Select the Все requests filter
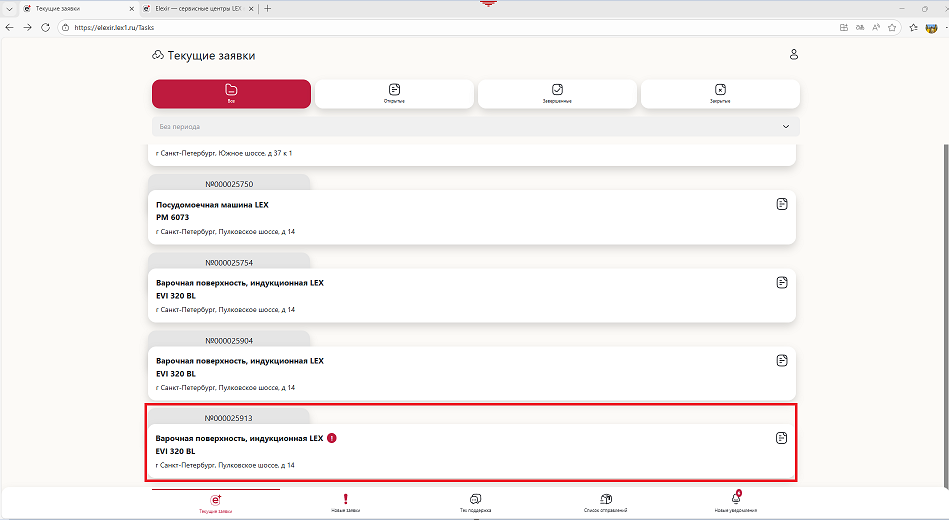Screen dimensions: 949x520 (x=231, y=93)
